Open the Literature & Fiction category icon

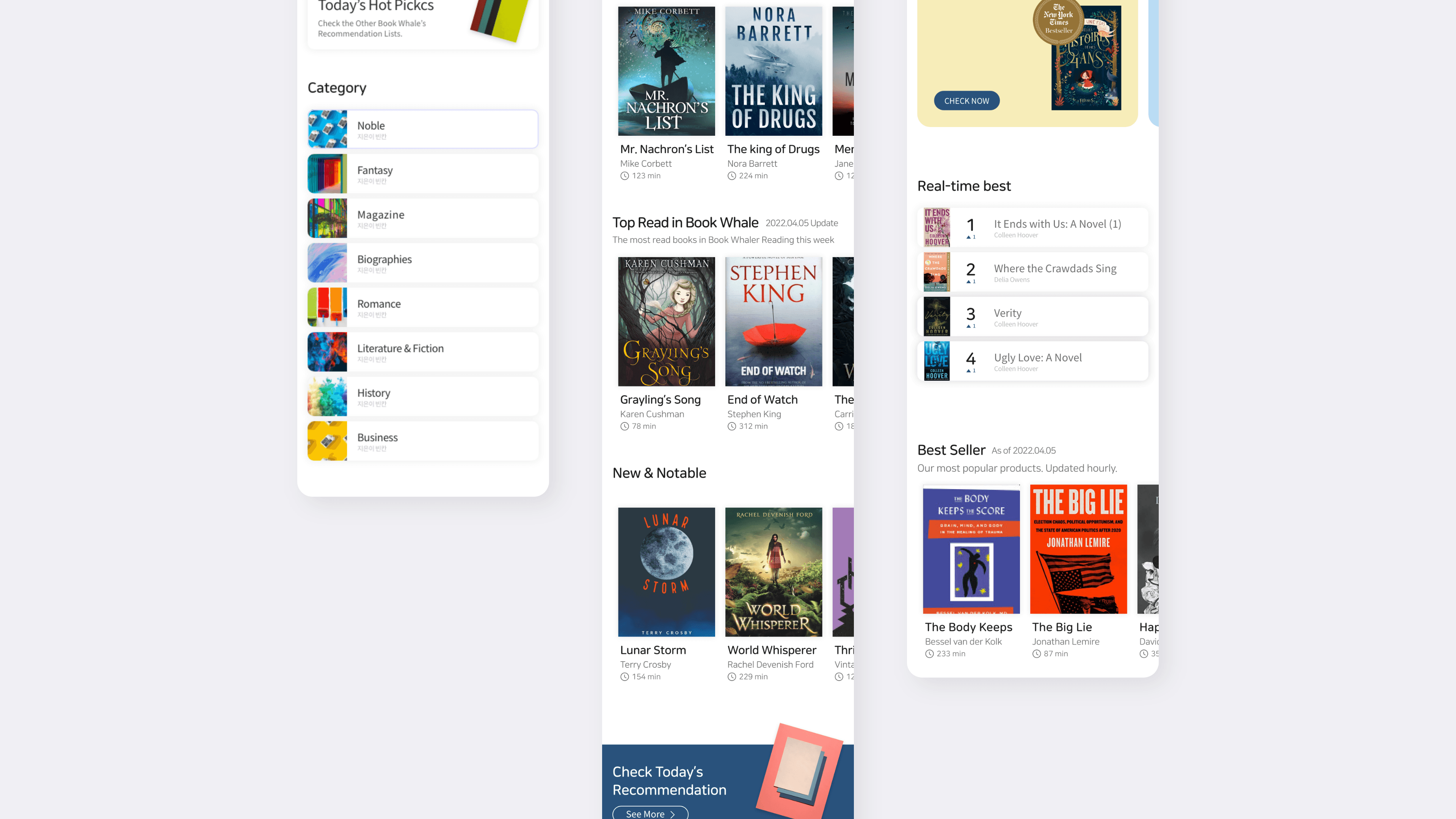(327, 351)
